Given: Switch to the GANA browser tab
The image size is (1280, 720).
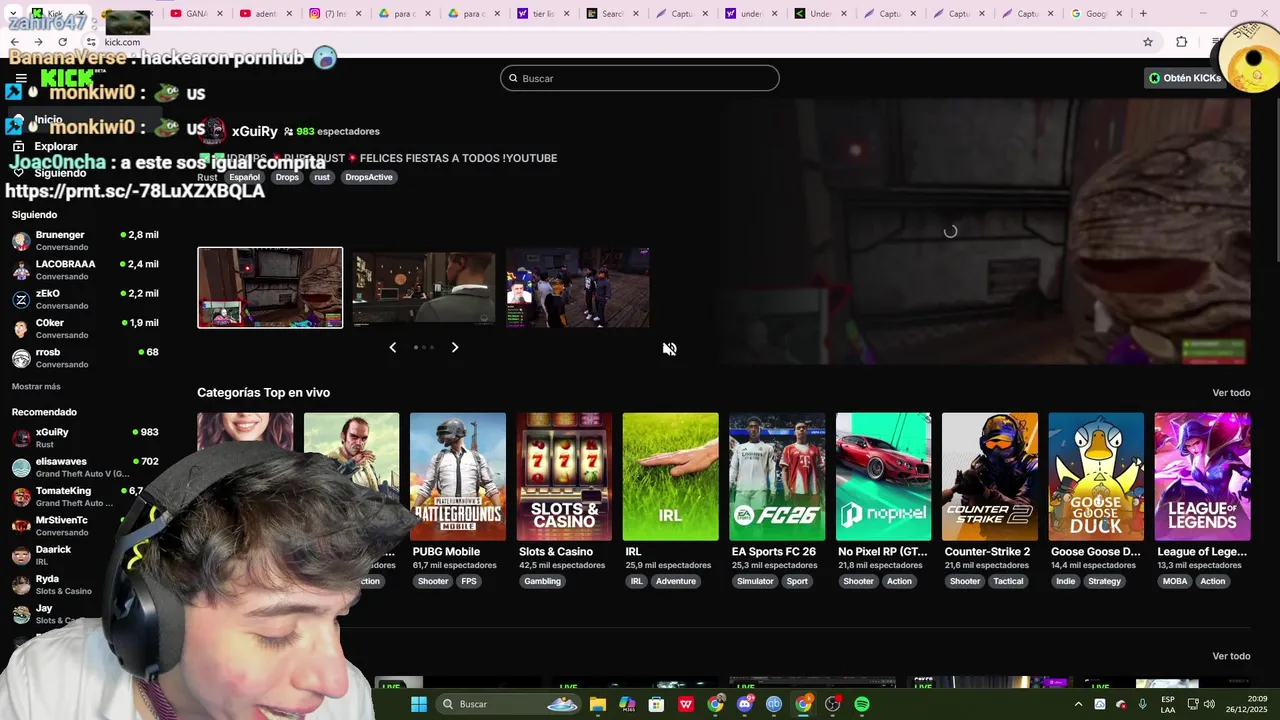Looking at the screenshot, I should 195,14.
